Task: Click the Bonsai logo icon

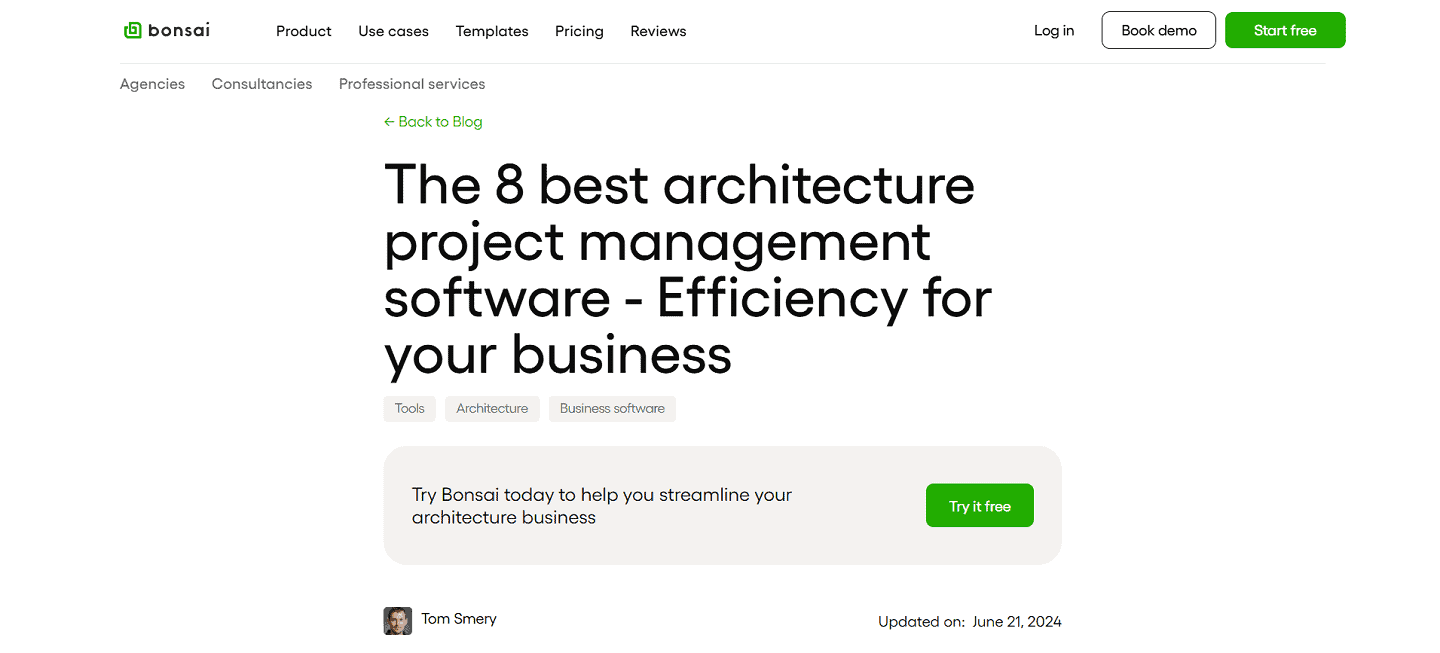Action: coord(131,30)
